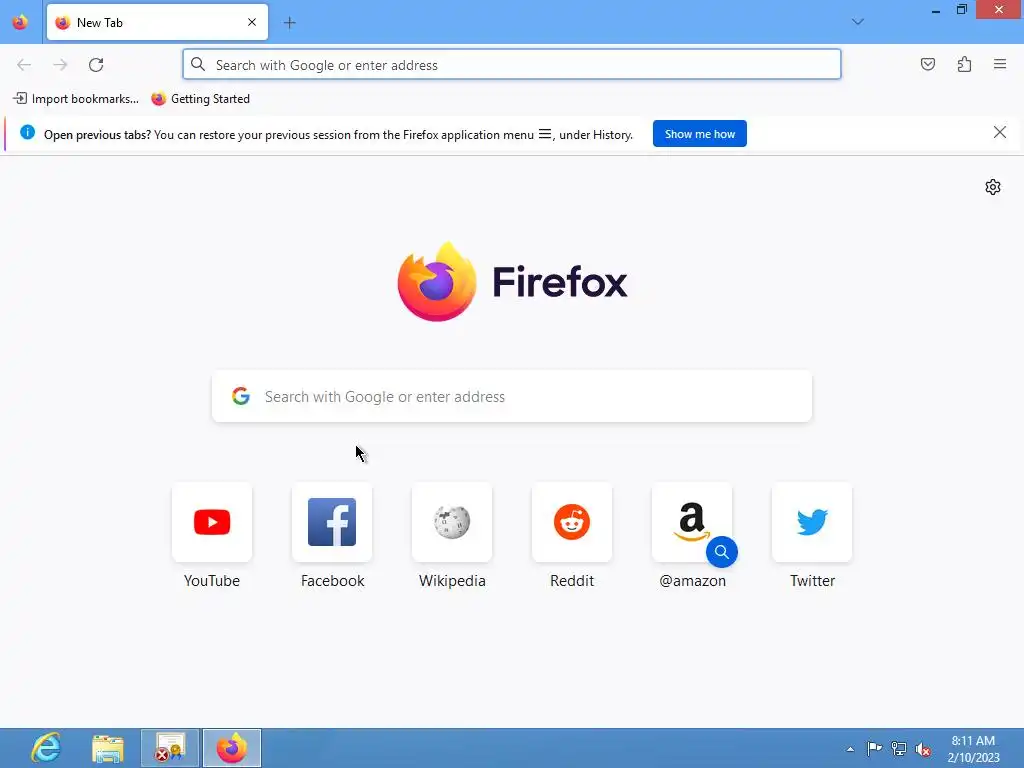Launch Internet Explorer from taskbar
The height and width of the screenshot is (768, 1024).
coord(46,748)
